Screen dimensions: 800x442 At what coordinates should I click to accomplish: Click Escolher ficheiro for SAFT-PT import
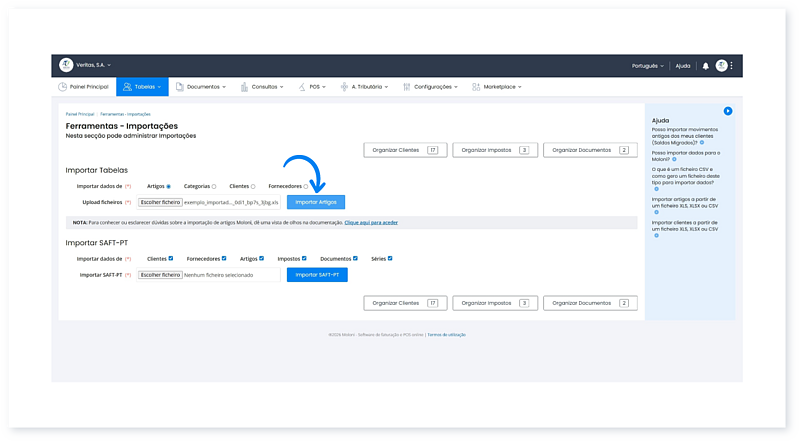click(x=160, y=274)
